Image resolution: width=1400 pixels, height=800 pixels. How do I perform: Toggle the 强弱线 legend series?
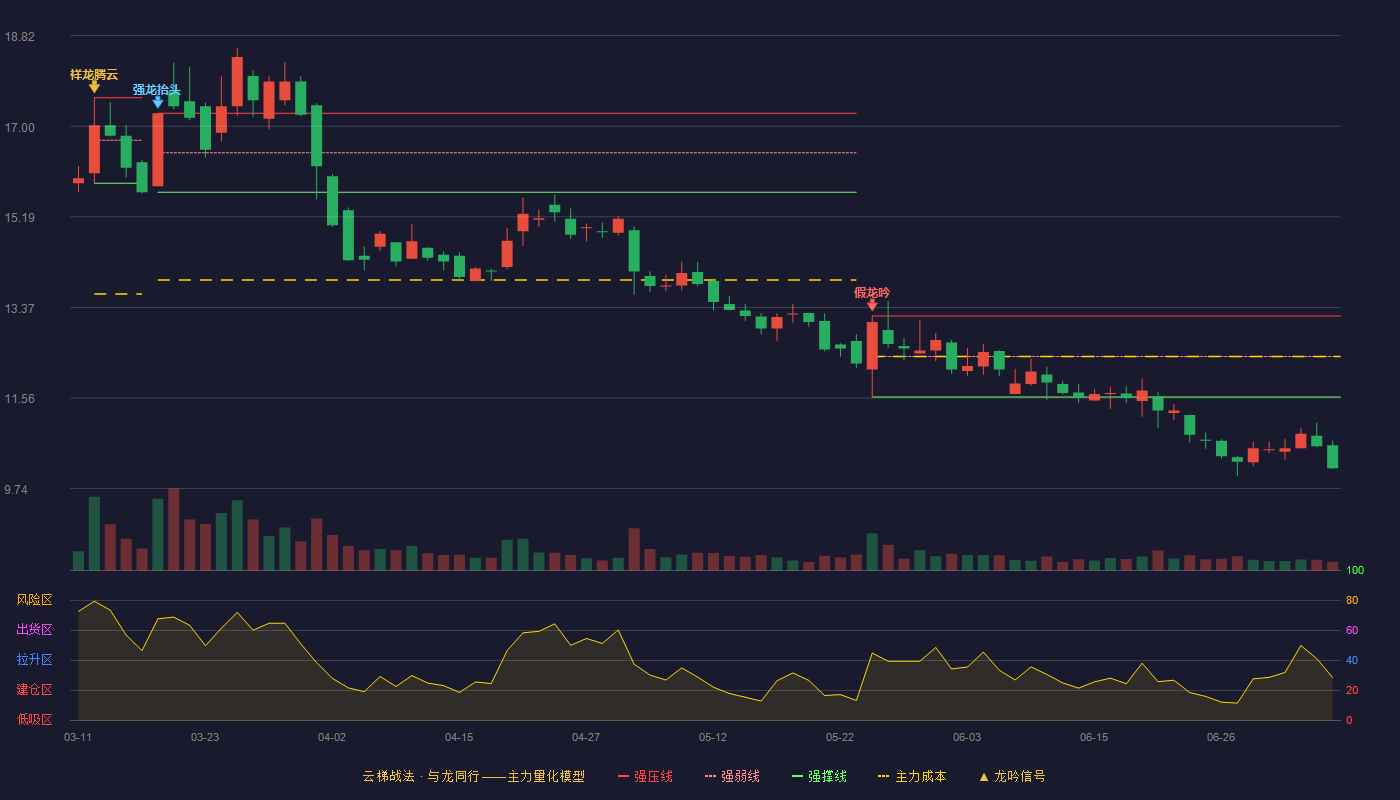pyautogui.click(x=732, y=776)
